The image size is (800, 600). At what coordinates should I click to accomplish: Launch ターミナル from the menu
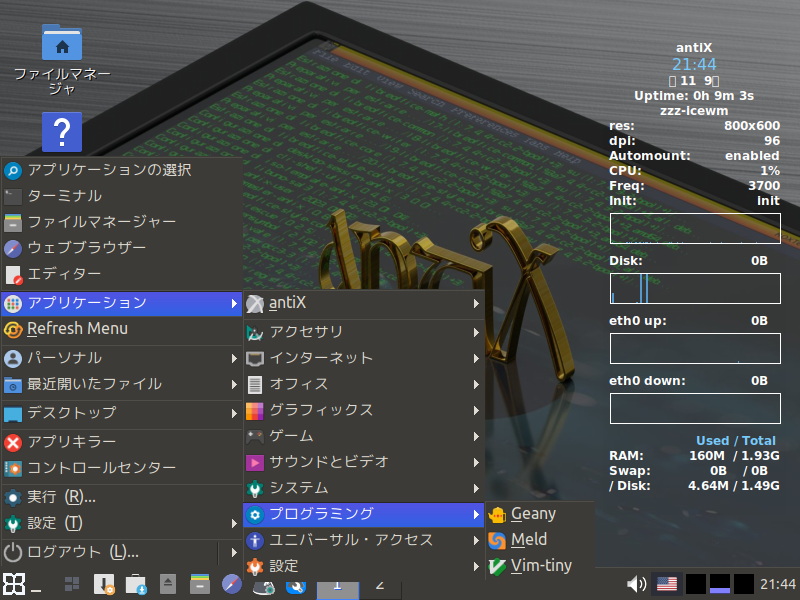point(121,196)
